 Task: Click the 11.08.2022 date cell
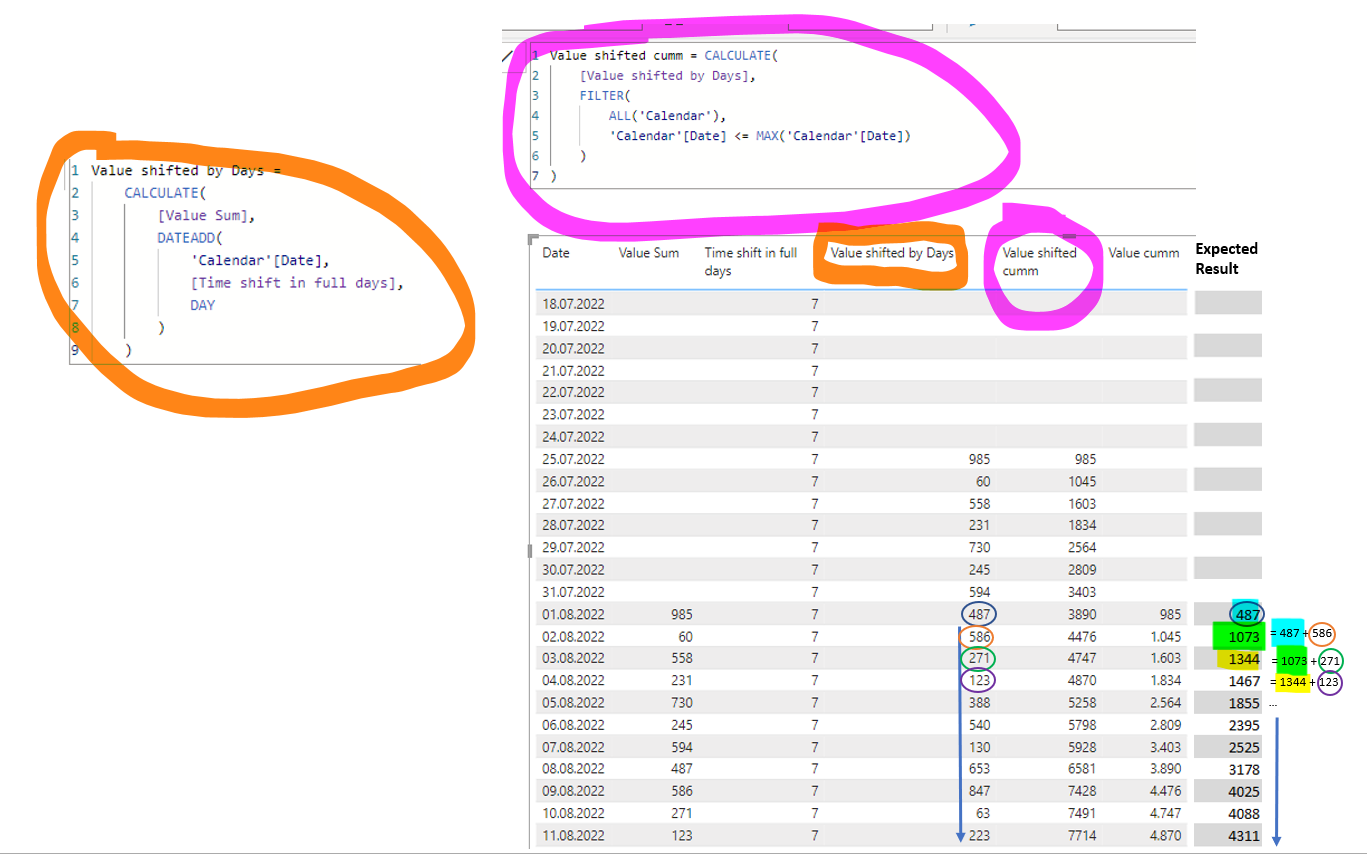pyautogui.click(x=574, y=835)
